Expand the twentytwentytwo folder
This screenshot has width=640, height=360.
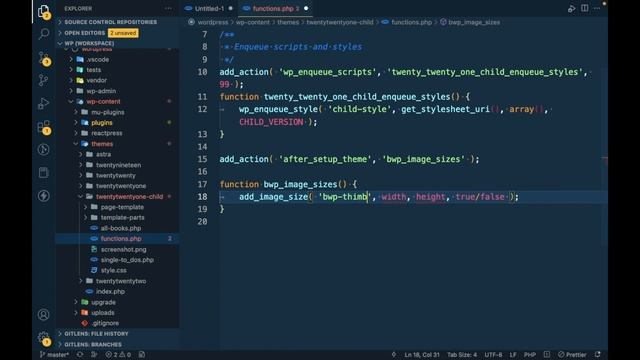(x=121, y=281)
